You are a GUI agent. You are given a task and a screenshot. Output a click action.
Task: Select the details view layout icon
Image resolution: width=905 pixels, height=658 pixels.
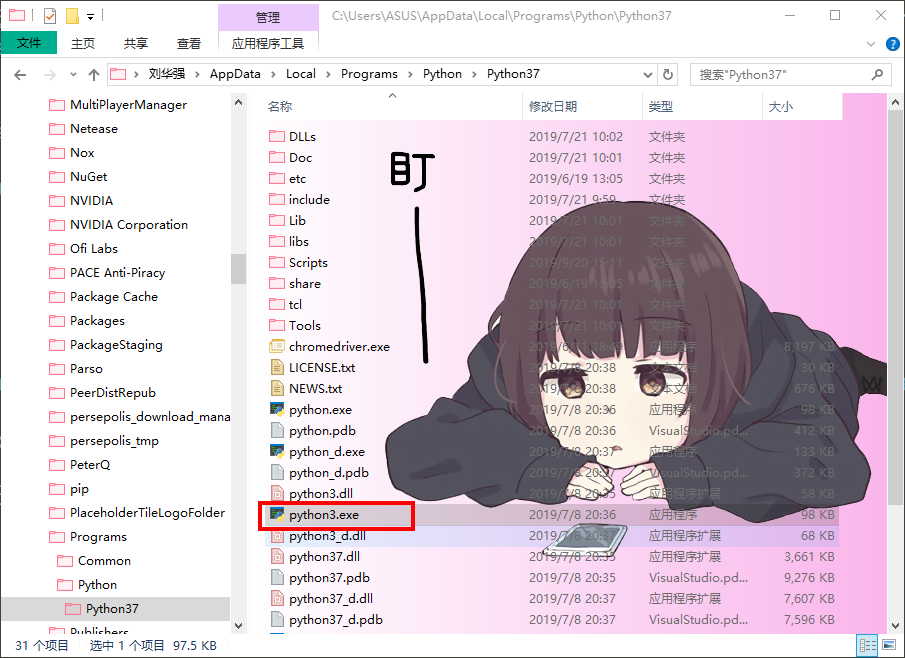[868, 646]
